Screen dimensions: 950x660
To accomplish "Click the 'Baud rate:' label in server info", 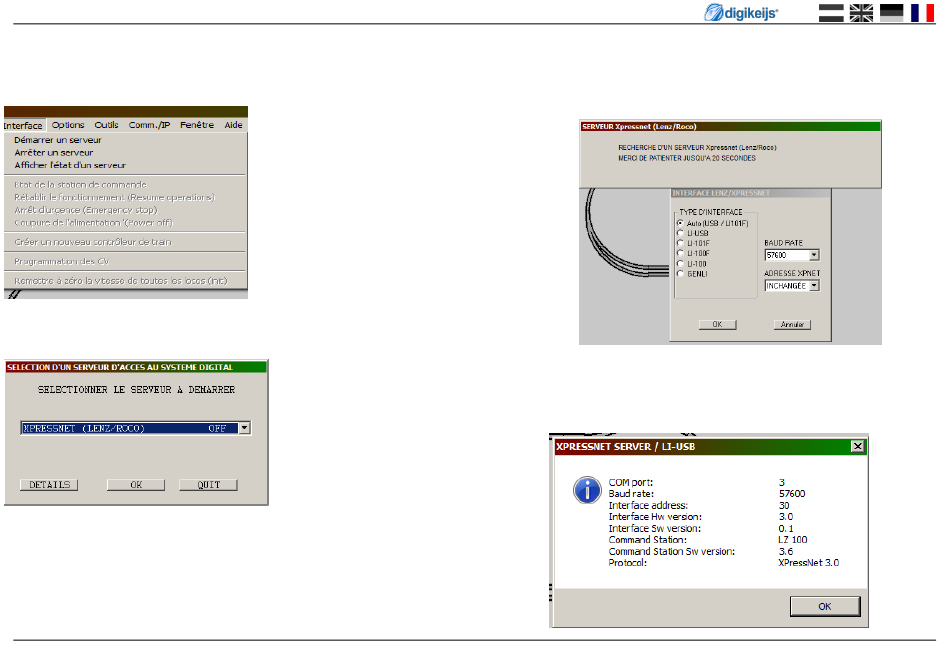I will coord(631,494).
